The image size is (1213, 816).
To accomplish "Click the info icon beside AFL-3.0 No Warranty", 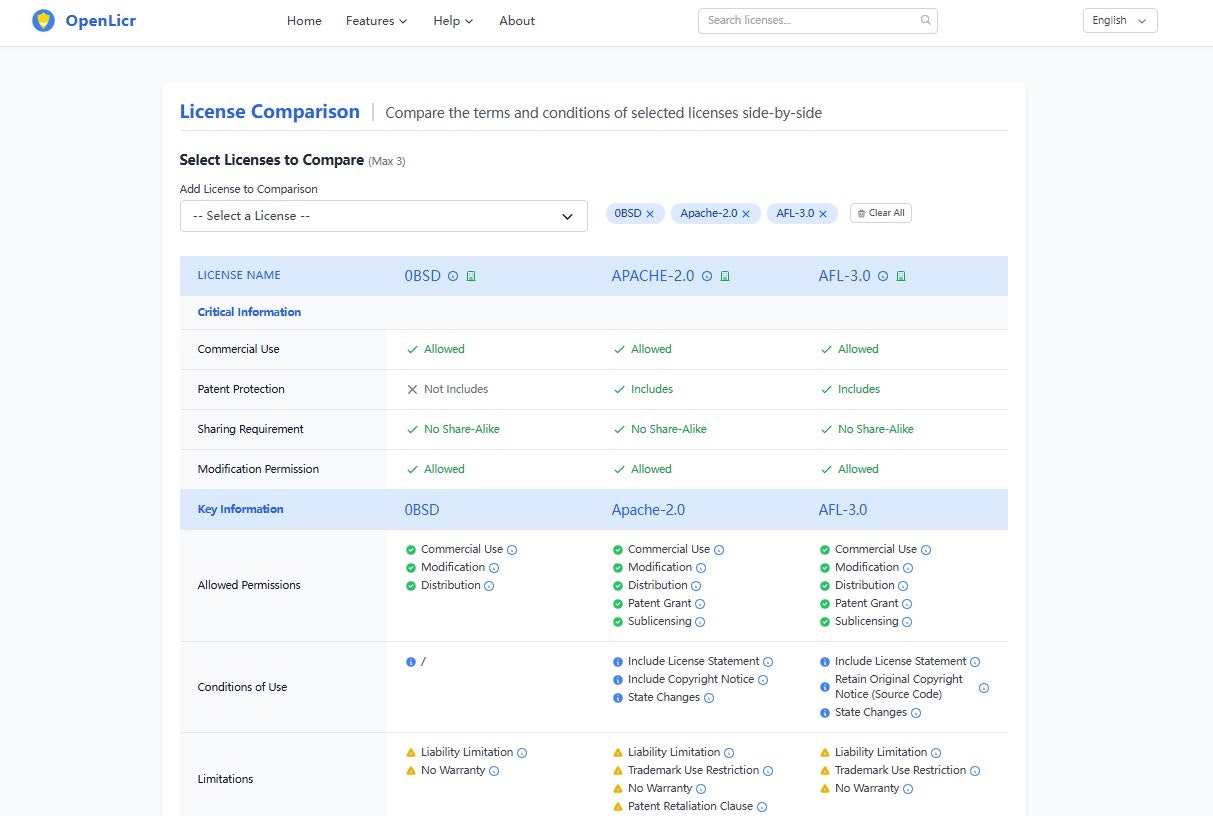I will click(908, 789).
